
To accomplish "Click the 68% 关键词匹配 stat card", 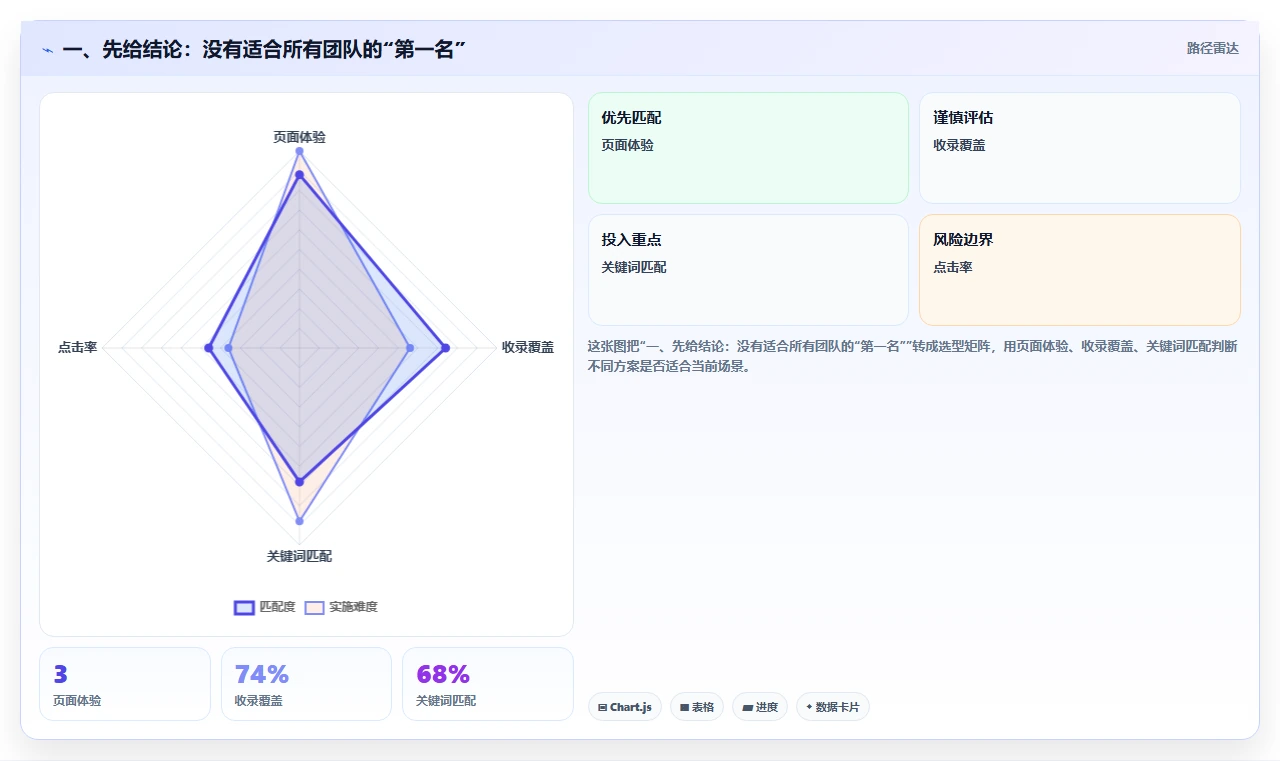I will tap(488, 684).
